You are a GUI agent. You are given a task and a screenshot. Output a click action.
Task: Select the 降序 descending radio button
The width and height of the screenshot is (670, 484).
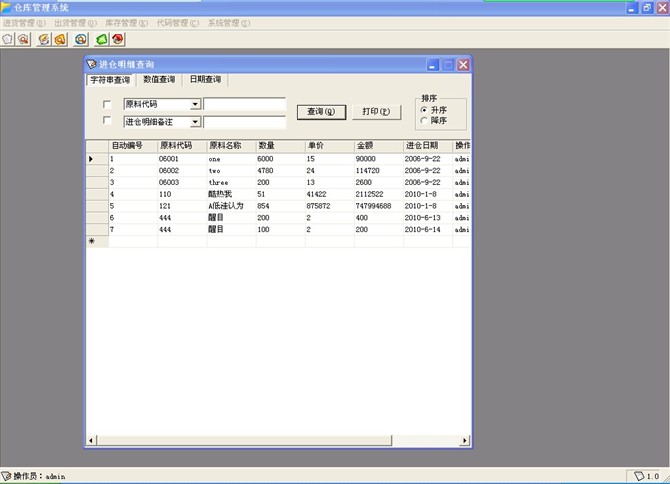424,120
